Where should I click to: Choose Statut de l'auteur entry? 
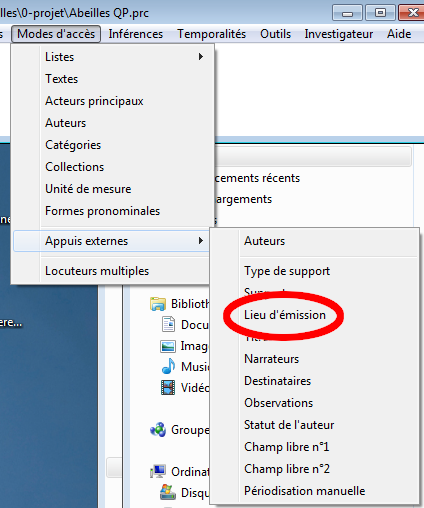coord(289,425)
